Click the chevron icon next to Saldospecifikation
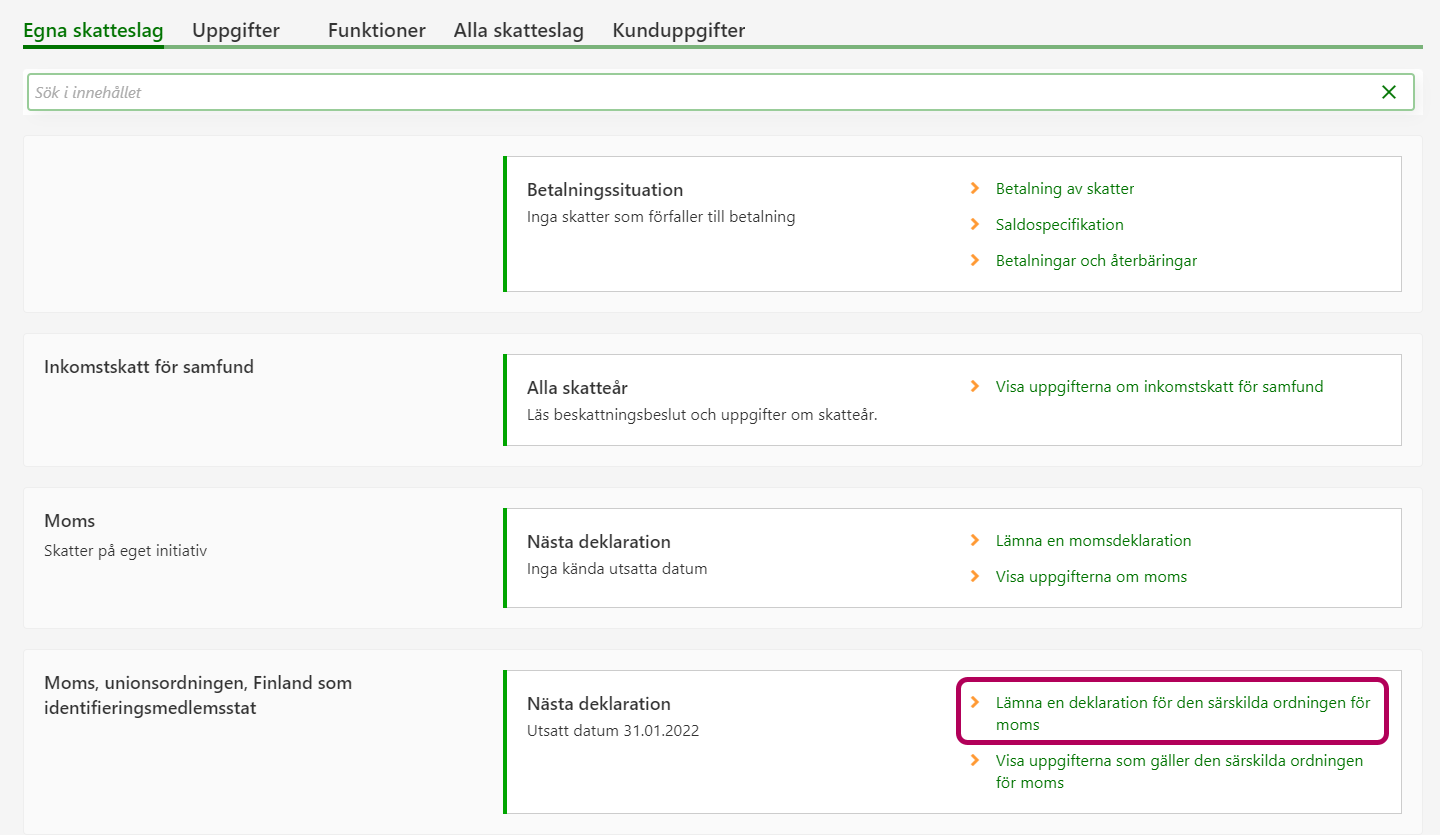1440x835 pixels. [x=975, y=224]
